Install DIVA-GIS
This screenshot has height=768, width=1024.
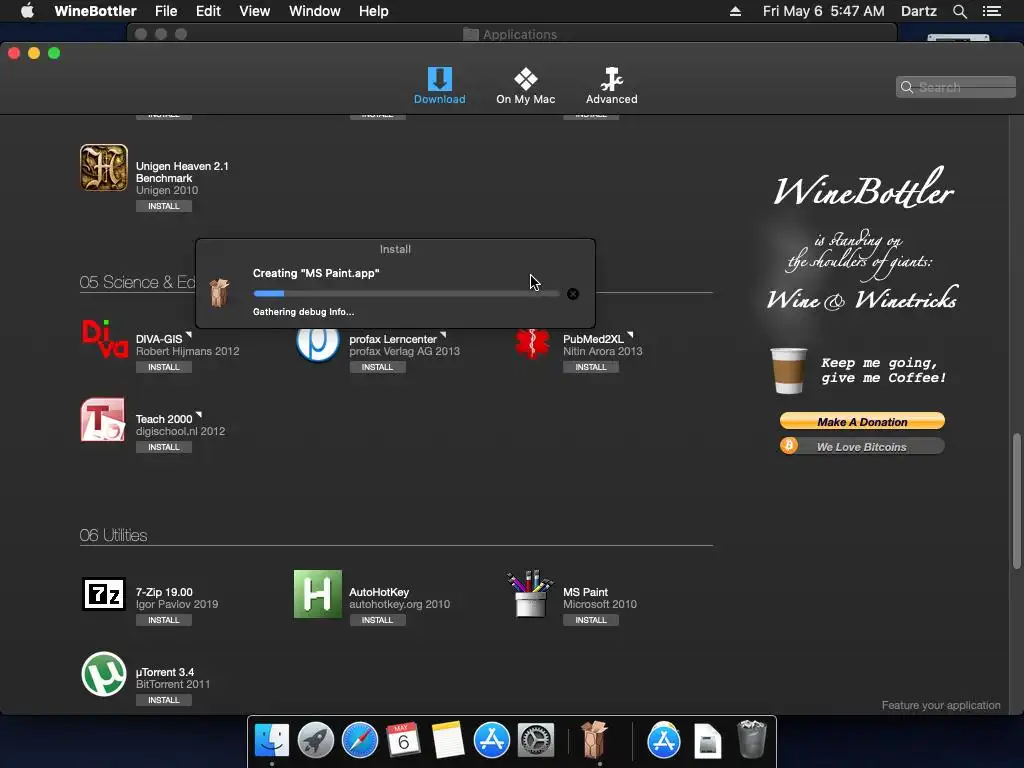[164, 367]
